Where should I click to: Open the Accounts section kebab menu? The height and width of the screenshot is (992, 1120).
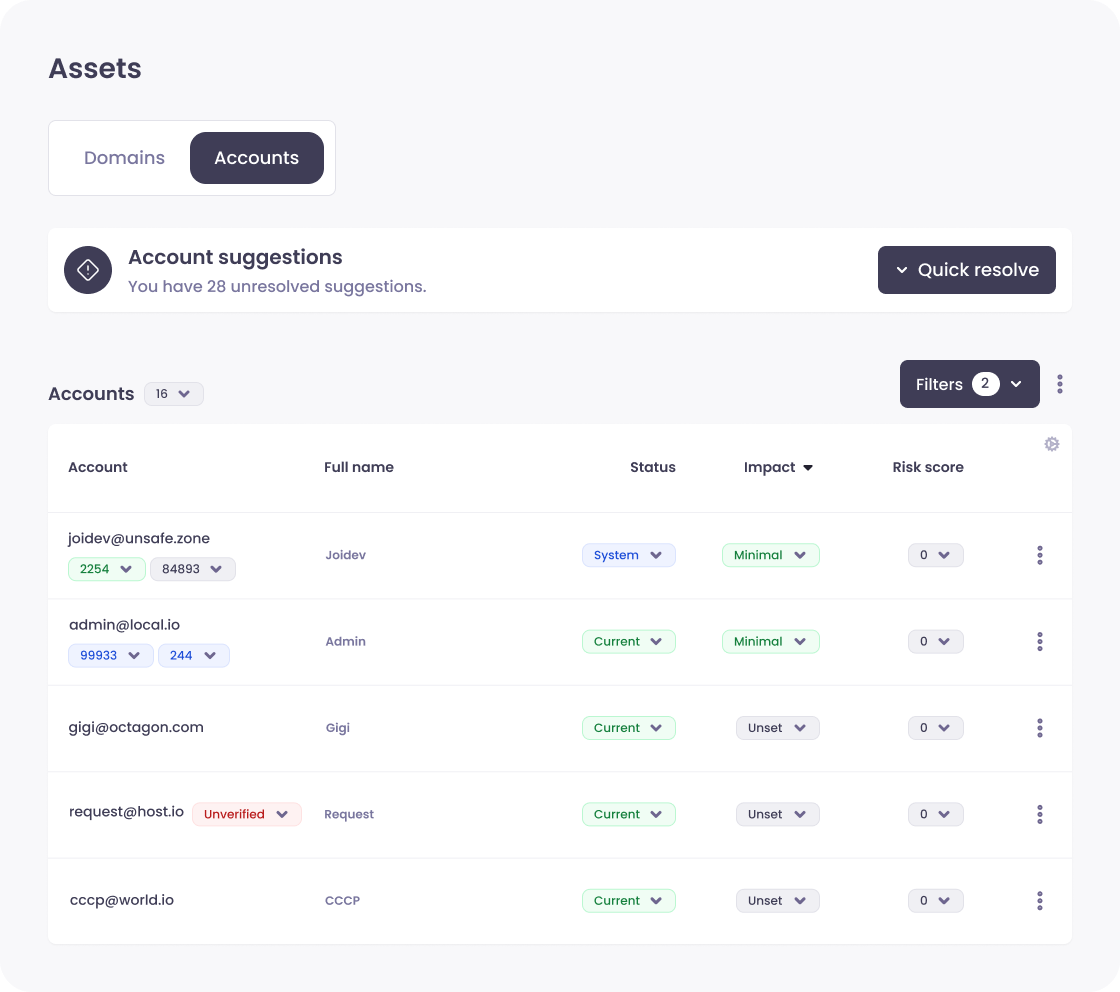pos(1060,384)
